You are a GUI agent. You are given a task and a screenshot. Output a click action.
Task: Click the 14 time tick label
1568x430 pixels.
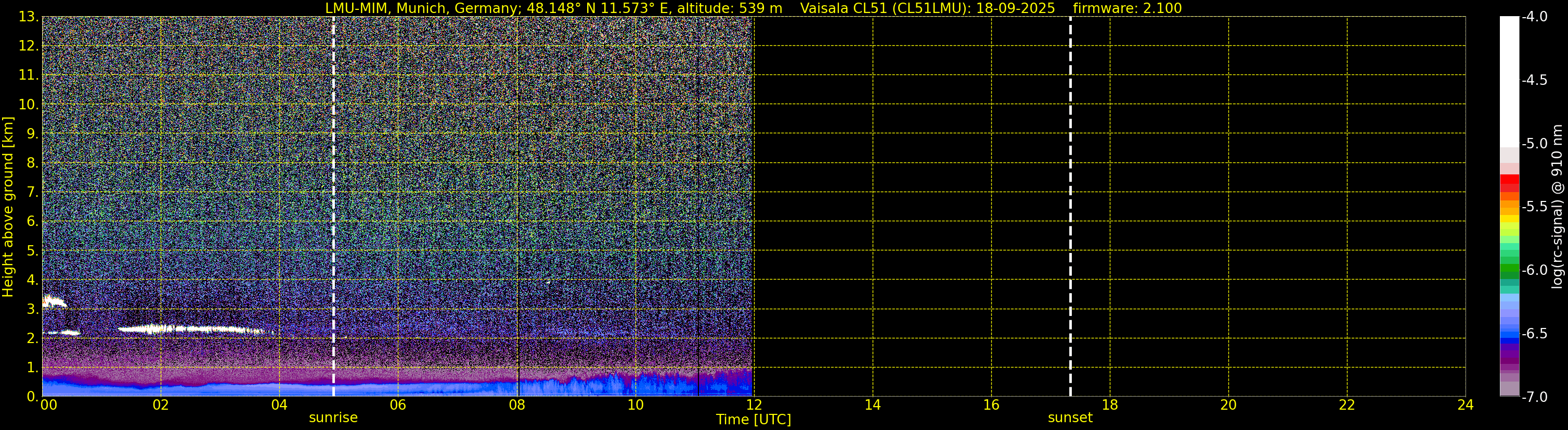(x=872, y=405)
